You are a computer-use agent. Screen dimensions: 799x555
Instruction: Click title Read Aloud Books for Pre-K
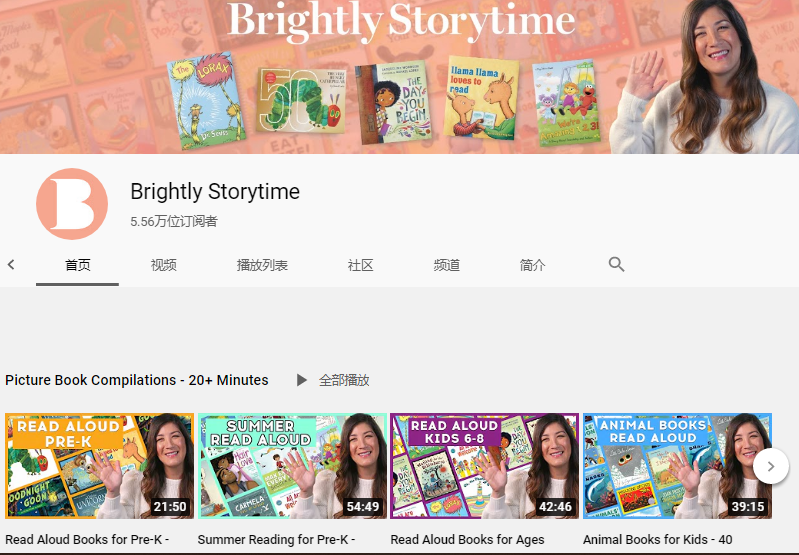pyautogui.click(x=87, y=540)
